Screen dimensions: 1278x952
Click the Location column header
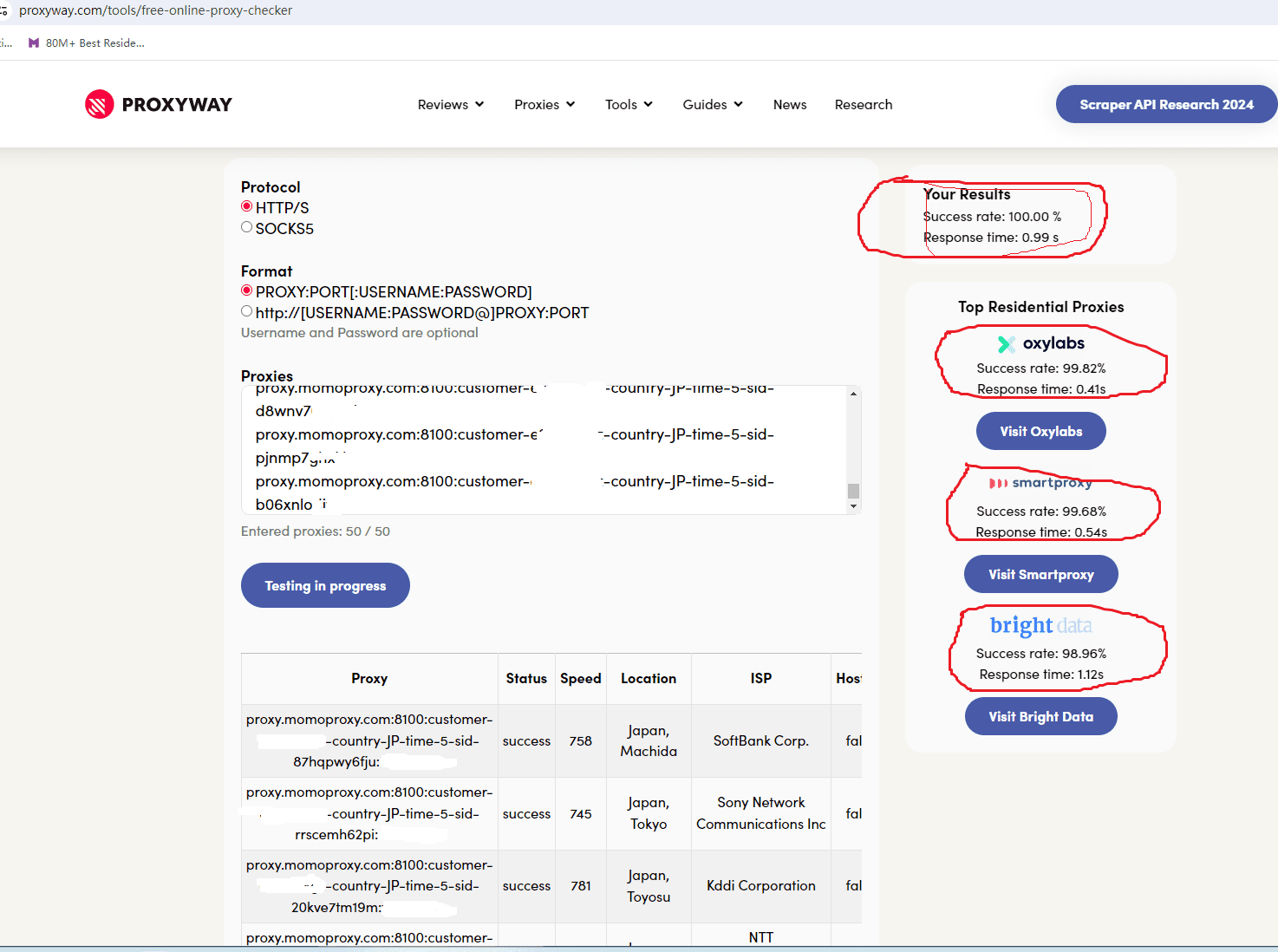point(649,678)
